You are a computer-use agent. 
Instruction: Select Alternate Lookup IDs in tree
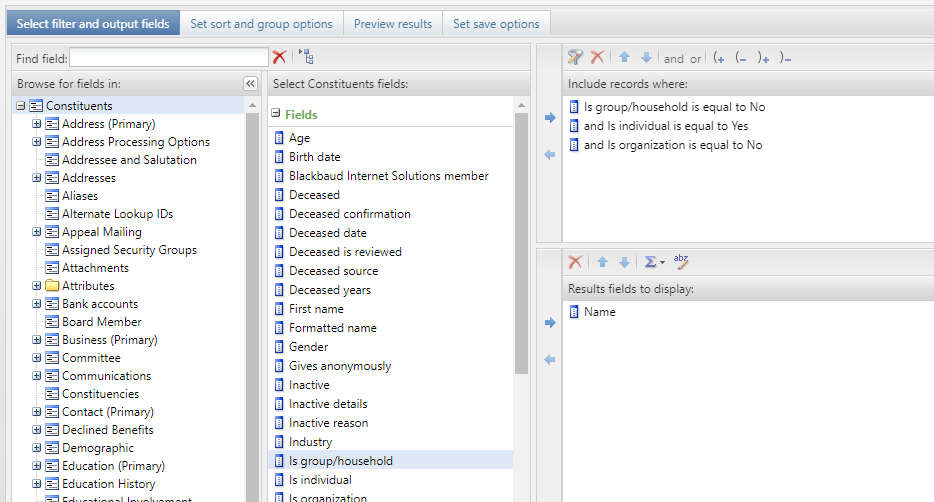pos(117,214)
